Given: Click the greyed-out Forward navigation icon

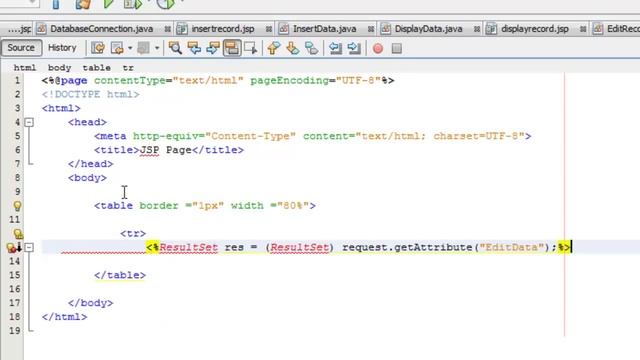Looking at the screenshot, I should (143, 48).
